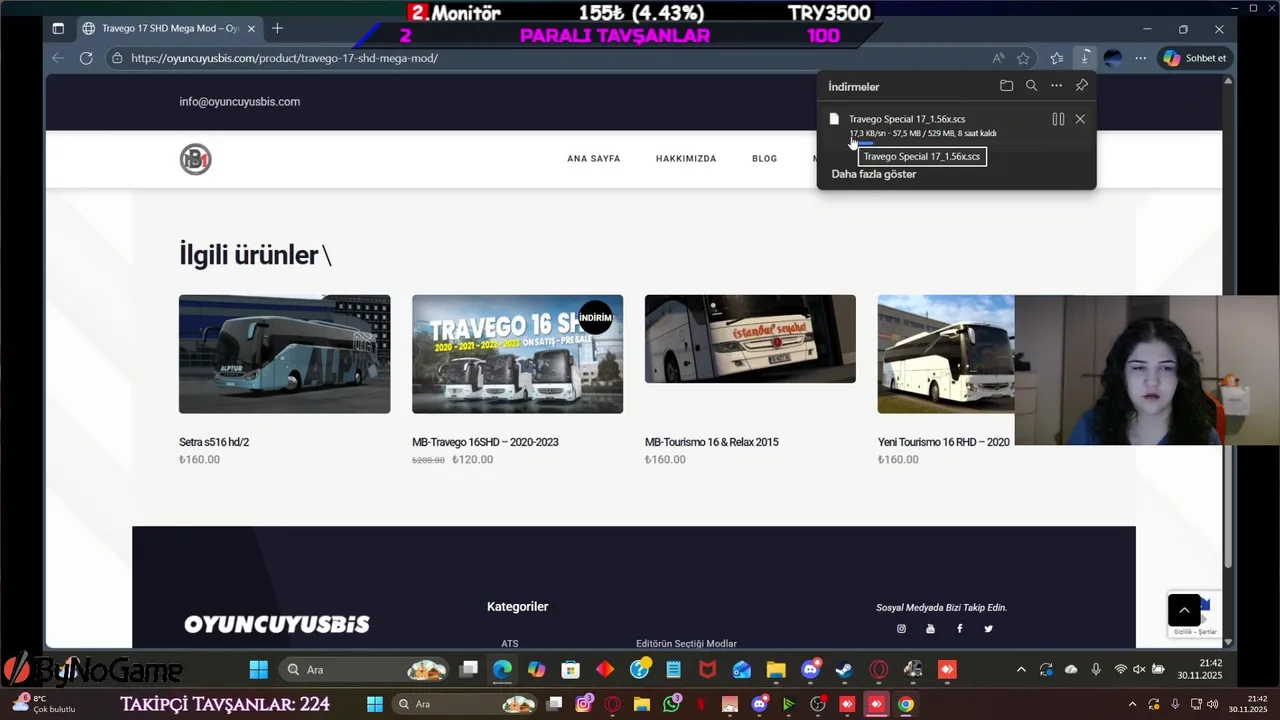Image resolution: width=1280 pixels, height=720 pixels.
Task: Open a new tab with the plus icon
Action: [277, 28]
